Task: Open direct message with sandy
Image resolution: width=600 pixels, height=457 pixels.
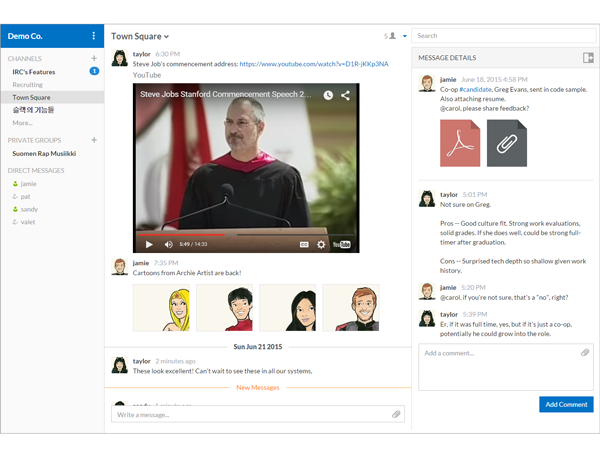Action: coord(29,209)
